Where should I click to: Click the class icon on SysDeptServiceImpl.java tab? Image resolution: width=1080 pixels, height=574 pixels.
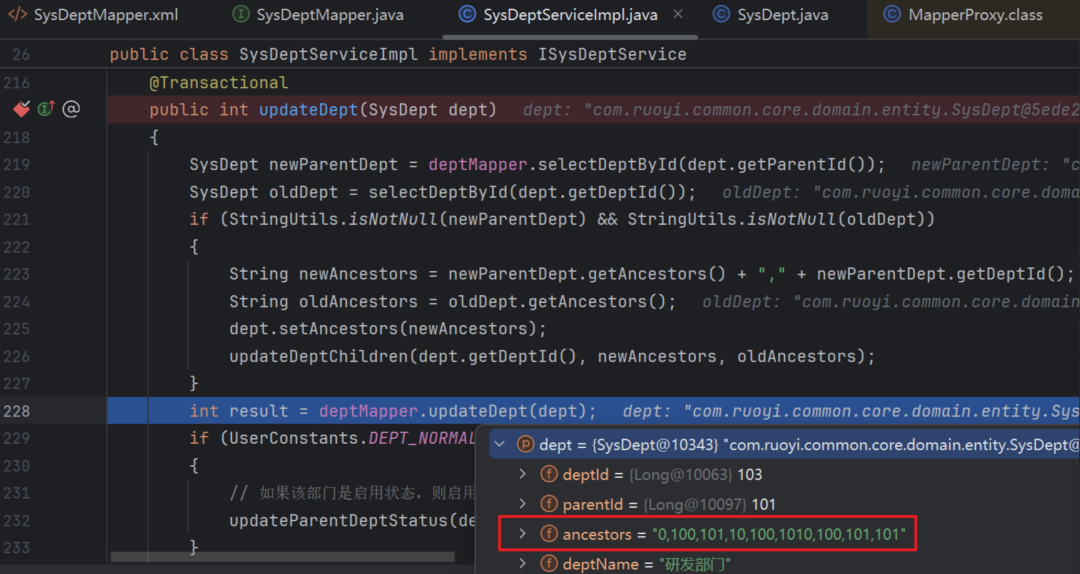(468, 14)
